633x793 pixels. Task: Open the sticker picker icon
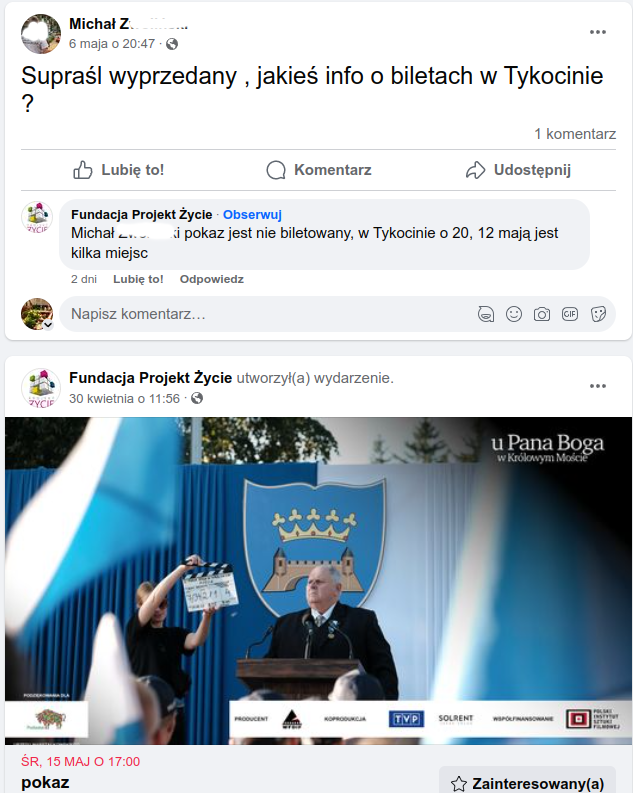[598, 314]
